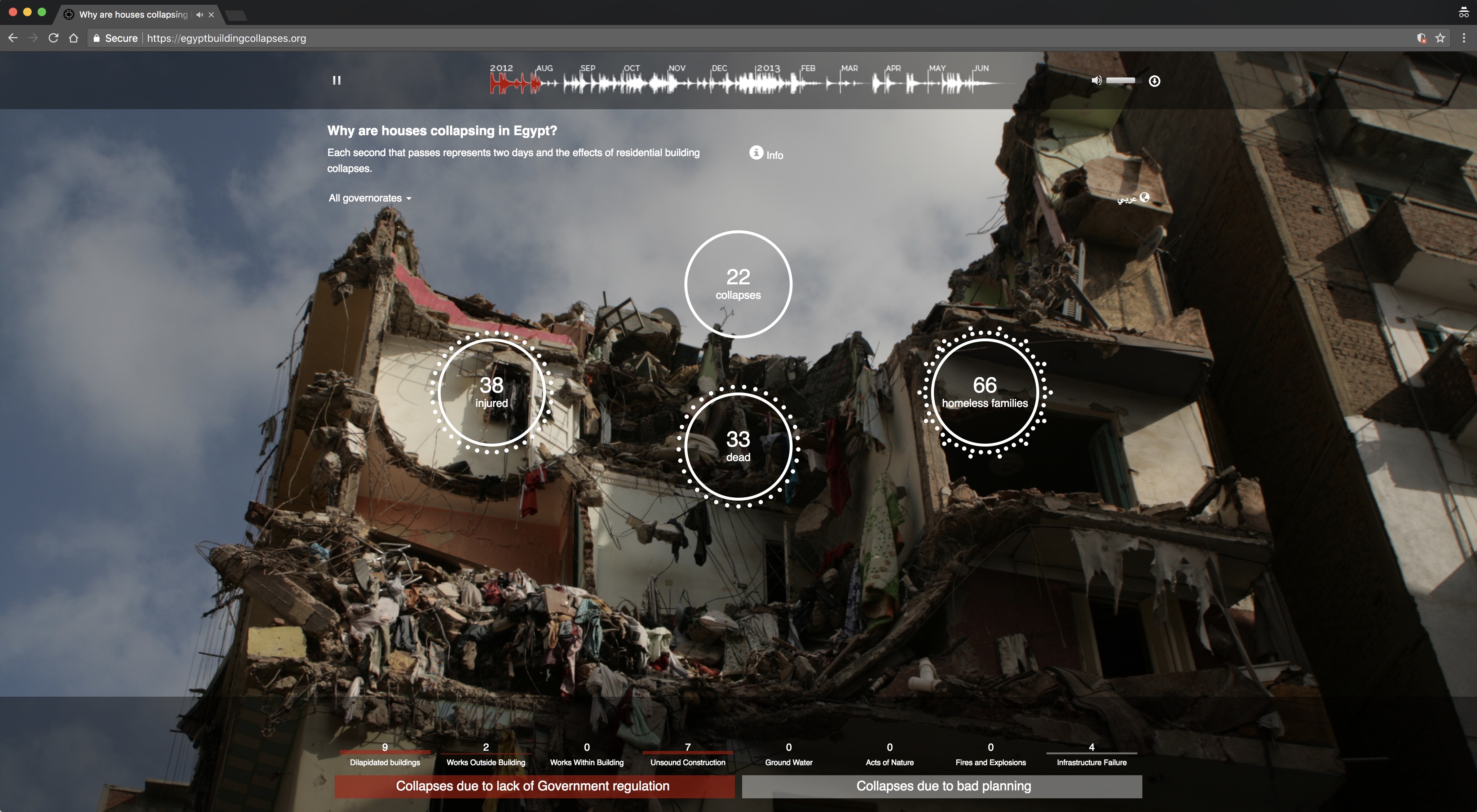The image size is (1477, 812).
Task: Jump to APR on the timeline
Action: (893, 68)
